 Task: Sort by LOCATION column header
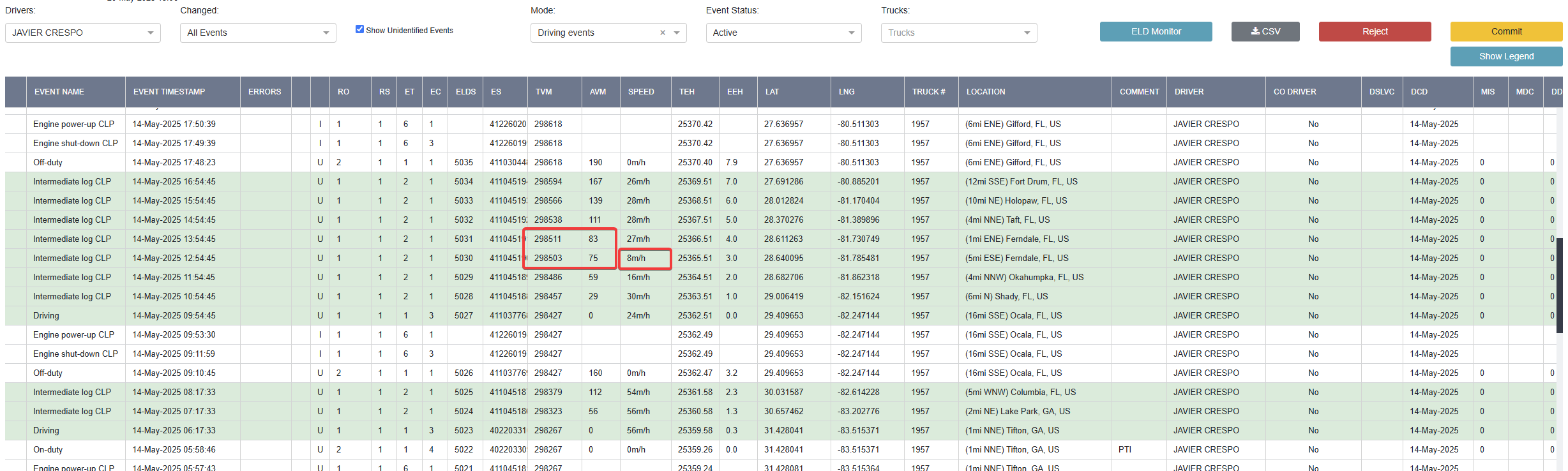986,92
